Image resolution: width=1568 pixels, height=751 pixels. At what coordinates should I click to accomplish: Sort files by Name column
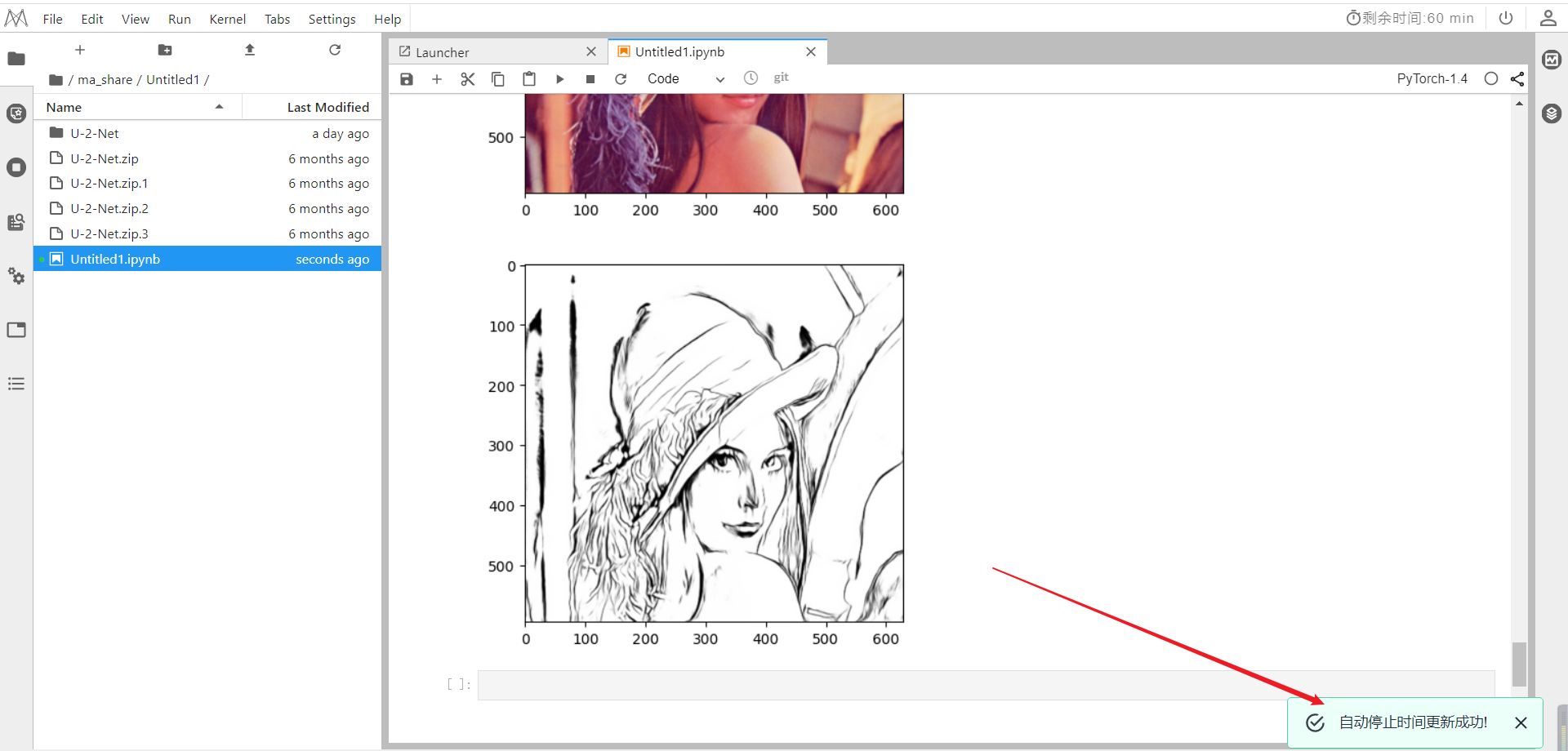pos(137,107)
